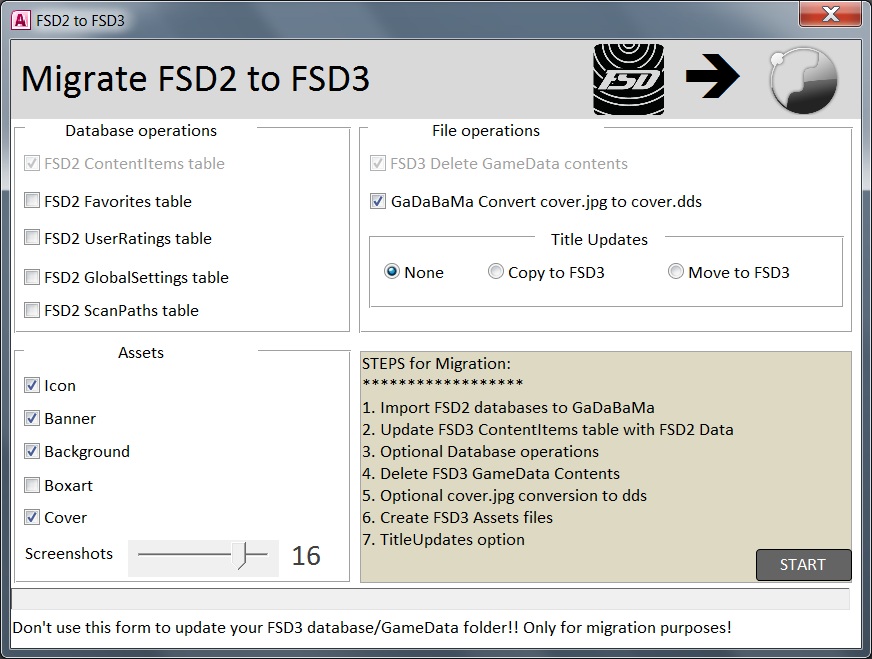The width and height of the screenshot is (872, 659).
Task: Click step '5. Optional cover.jpg conversion to dds'
Action: [x=504, y=496]
